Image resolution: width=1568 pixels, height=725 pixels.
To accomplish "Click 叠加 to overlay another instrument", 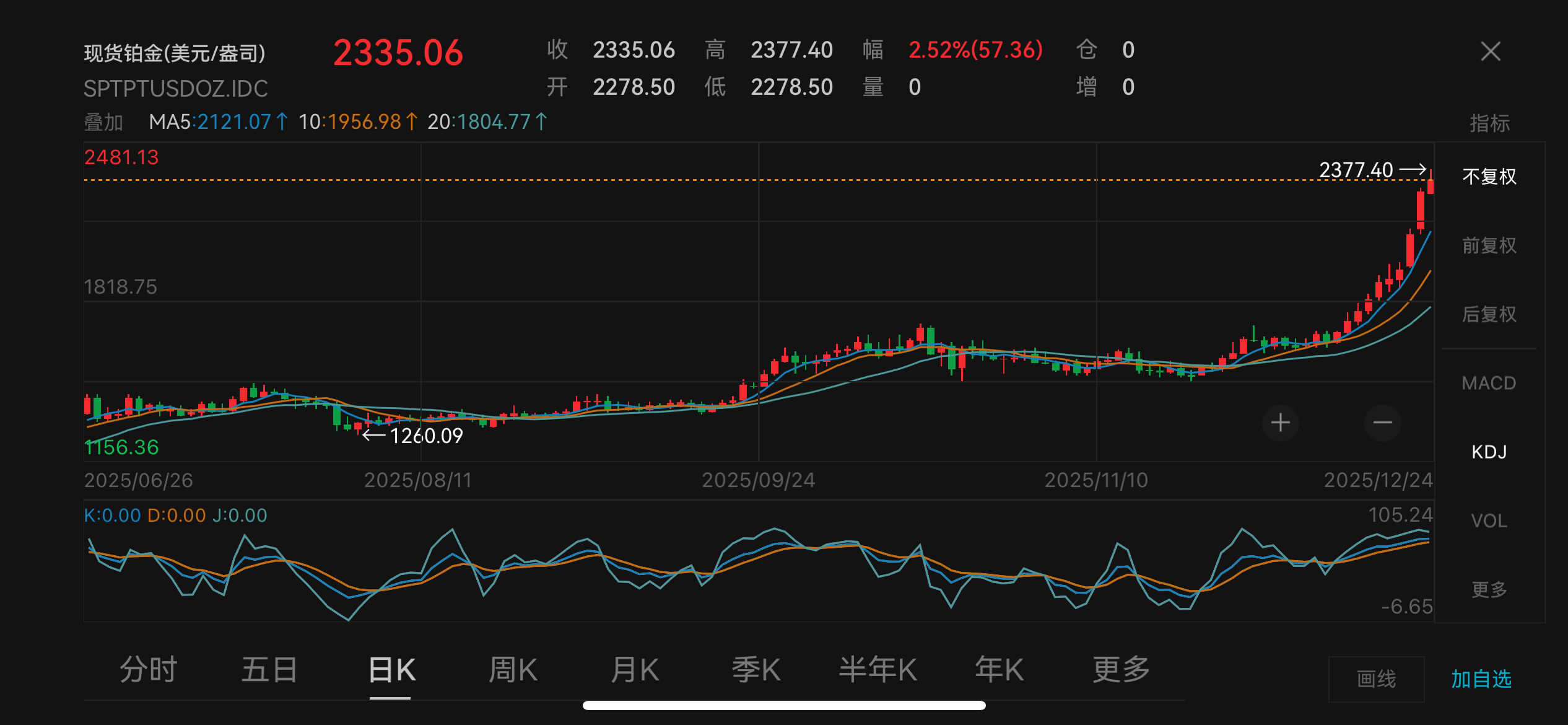I will click(x=103, y=122).
